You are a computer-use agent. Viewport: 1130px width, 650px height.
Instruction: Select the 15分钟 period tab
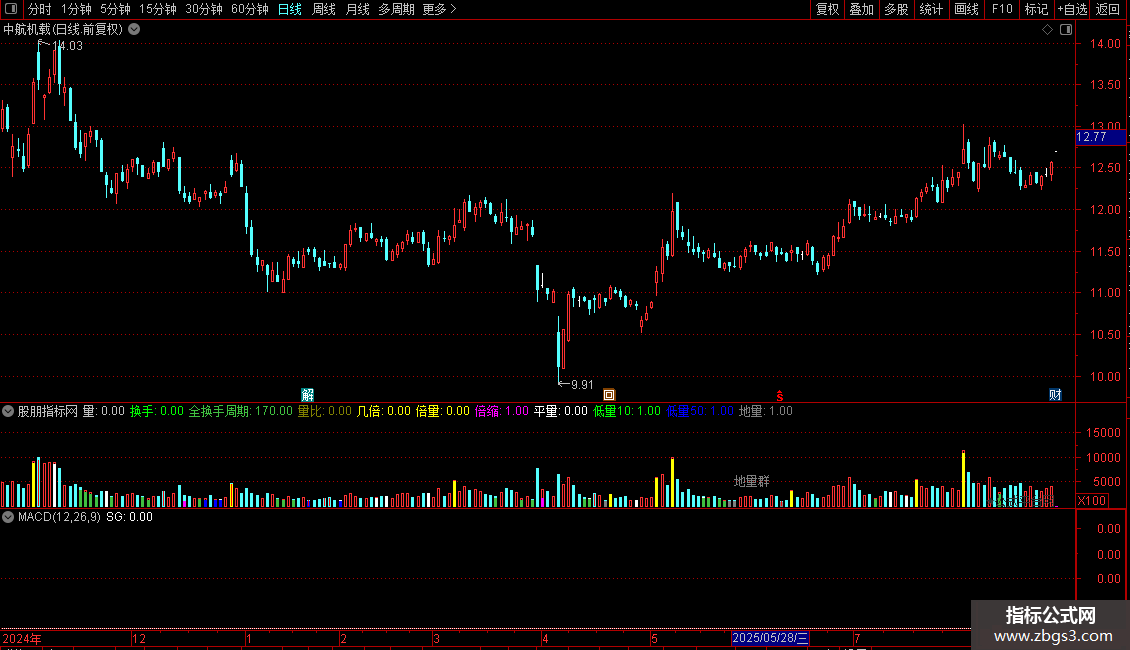158,9
